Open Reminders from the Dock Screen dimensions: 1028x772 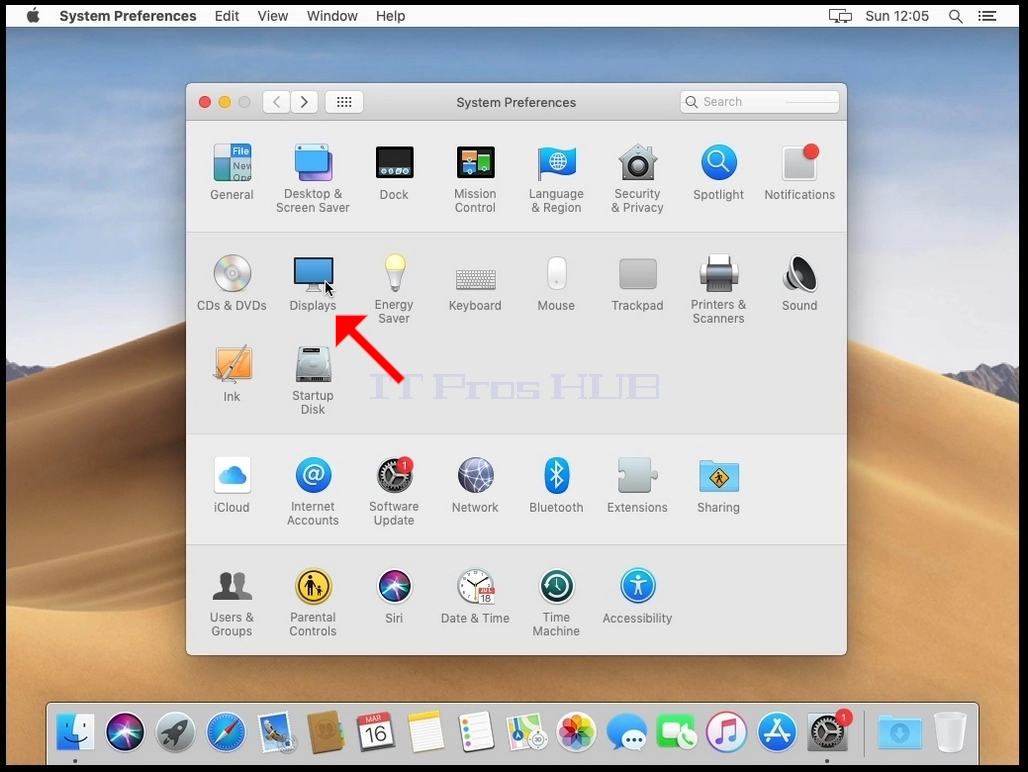tap(477, 731)
